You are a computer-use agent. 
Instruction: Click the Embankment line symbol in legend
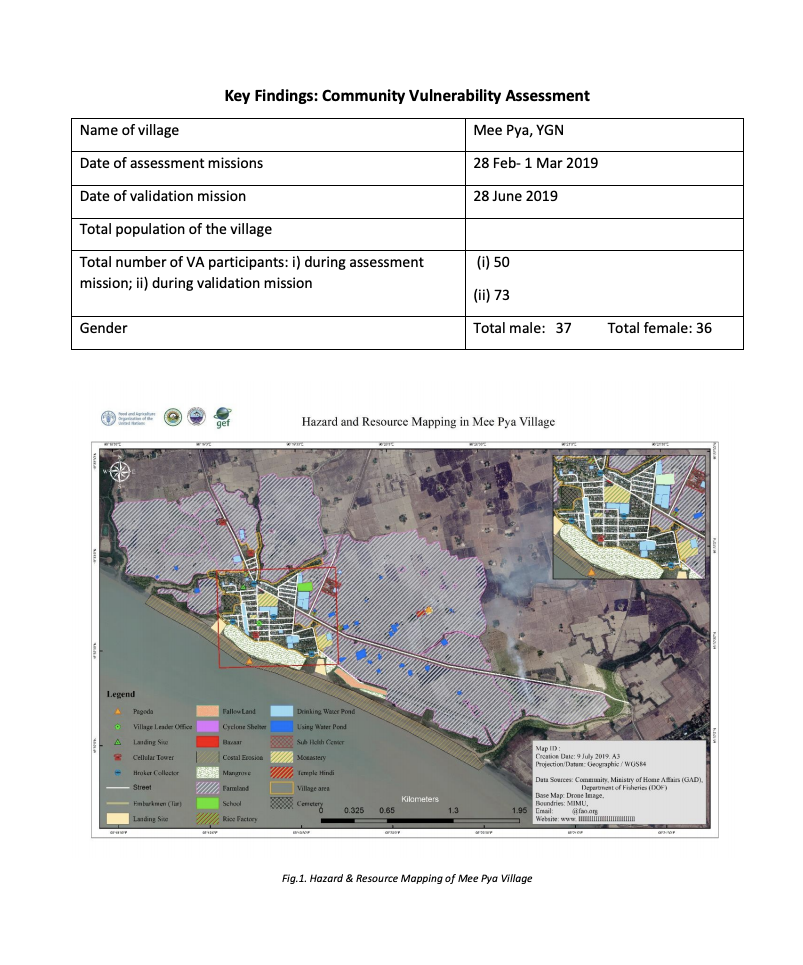(118, 803)
